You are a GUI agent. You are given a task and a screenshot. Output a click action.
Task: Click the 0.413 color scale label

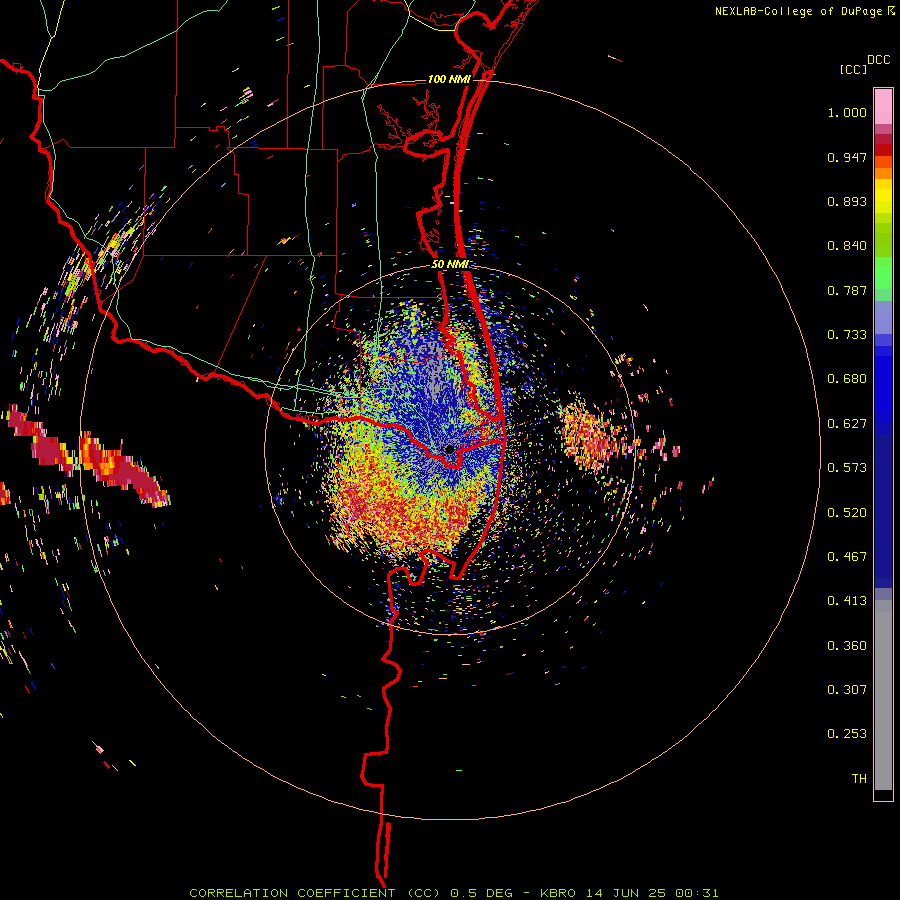point(847,601)
